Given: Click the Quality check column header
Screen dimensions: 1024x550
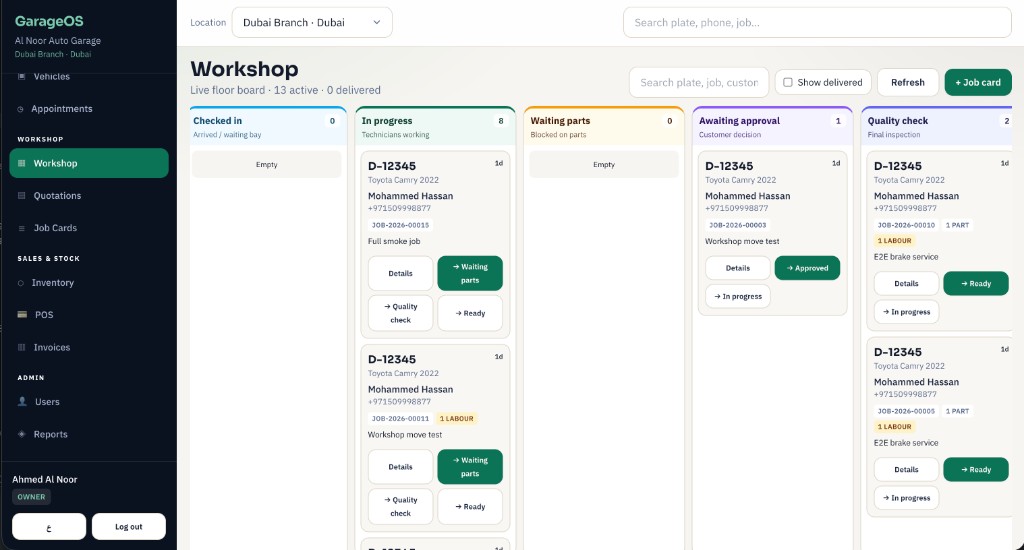Looking at the screenshot, I should [x=938, y=127].
